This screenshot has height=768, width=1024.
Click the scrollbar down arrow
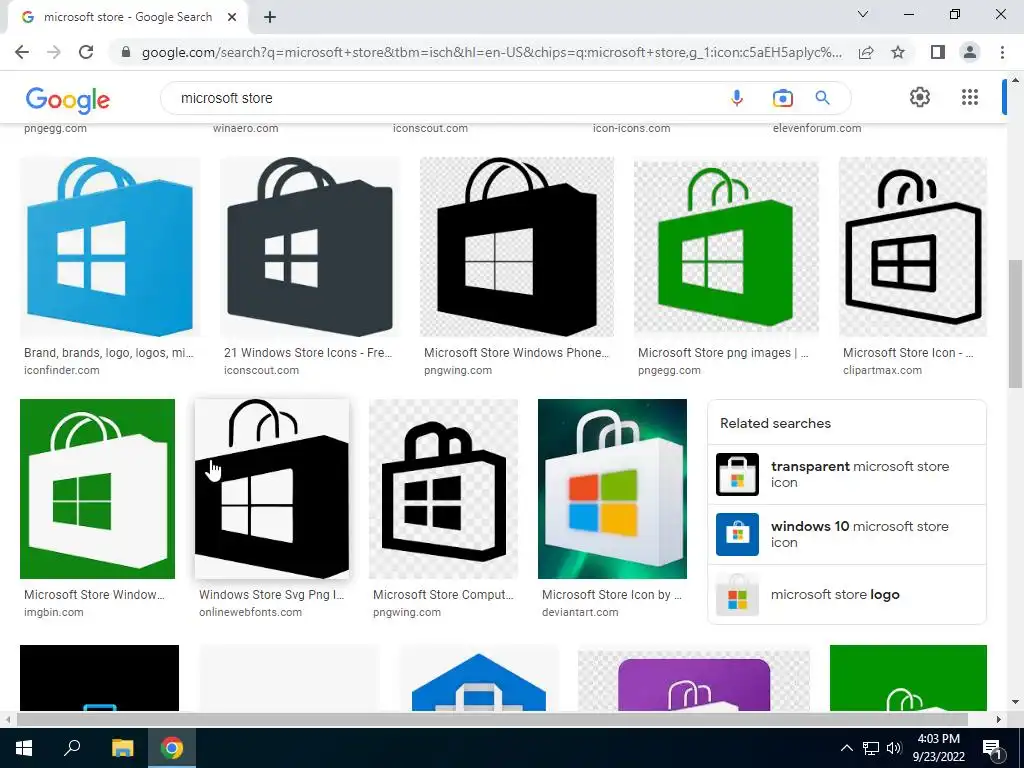pyautogui.click(x=1015, y=702)
